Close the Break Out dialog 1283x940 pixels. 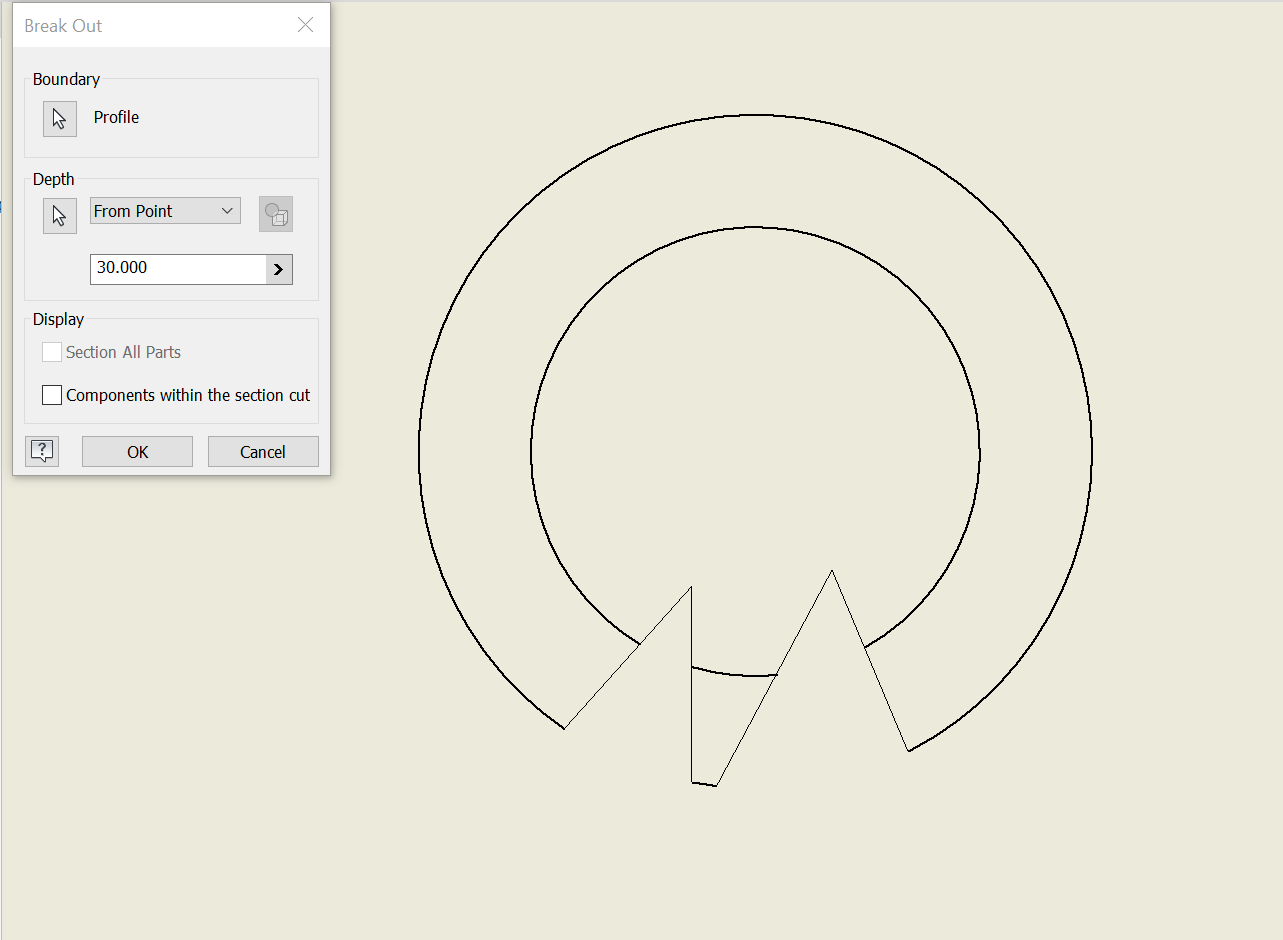[306, 25]
